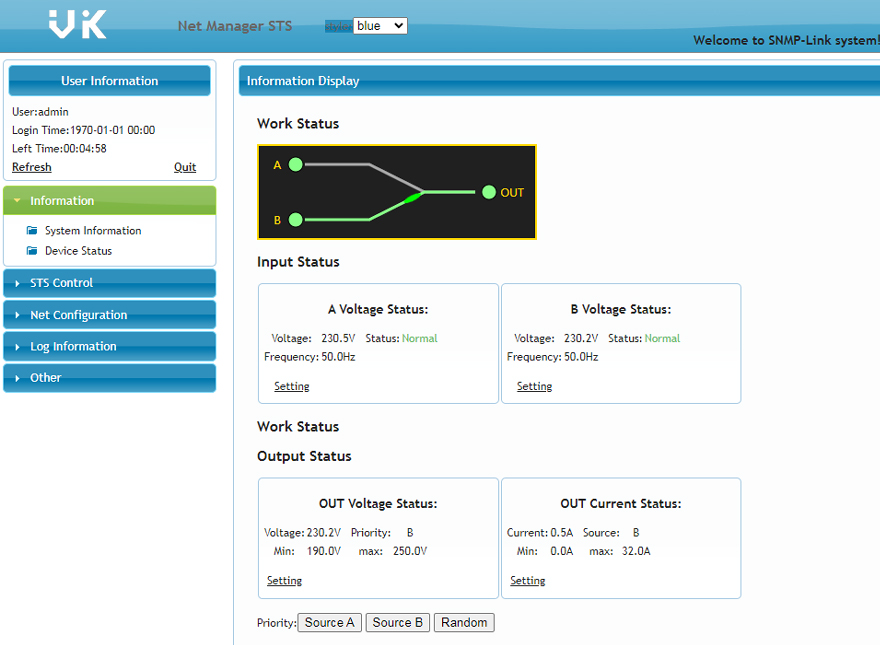Click the green OUT node in diagram
880x645 pixels.
[488, 192]
